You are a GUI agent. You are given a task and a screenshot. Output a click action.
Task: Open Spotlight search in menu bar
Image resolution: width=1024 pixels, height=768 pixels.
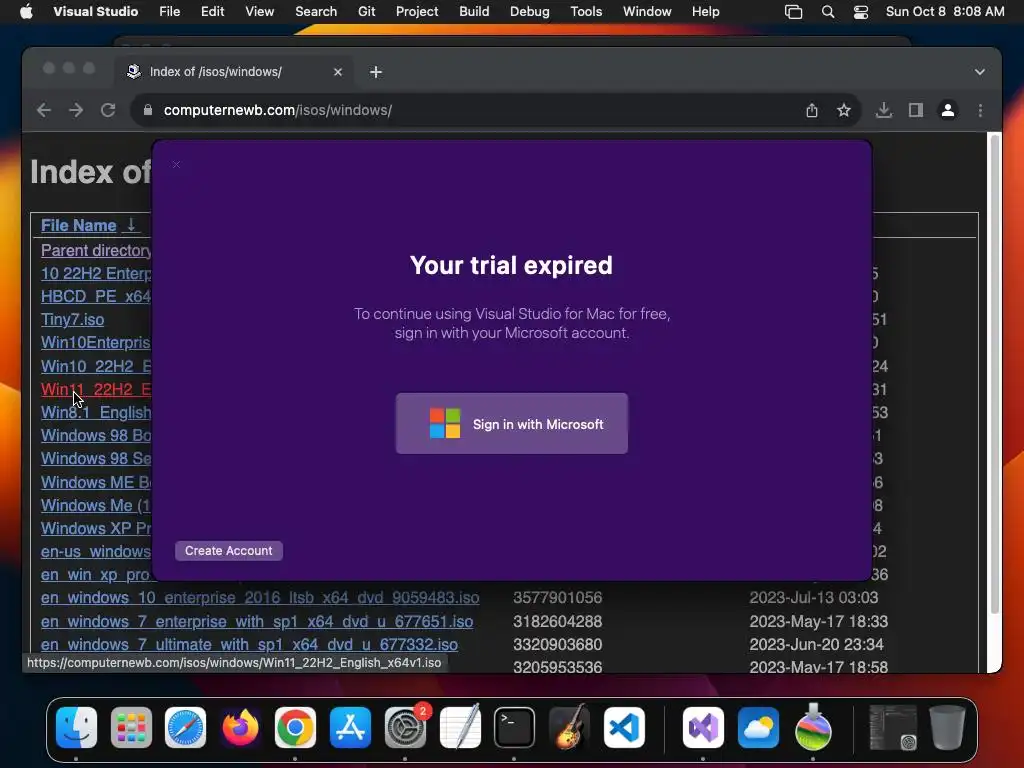tap(827, 12)
